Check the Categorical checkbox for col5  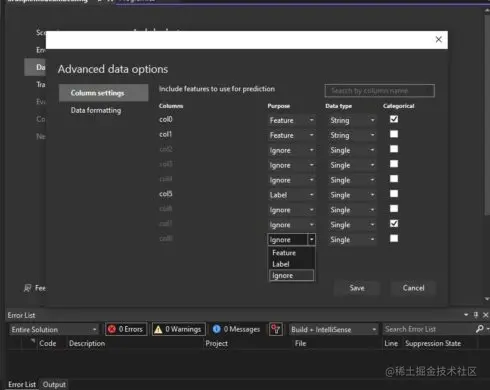click(394, 194)
